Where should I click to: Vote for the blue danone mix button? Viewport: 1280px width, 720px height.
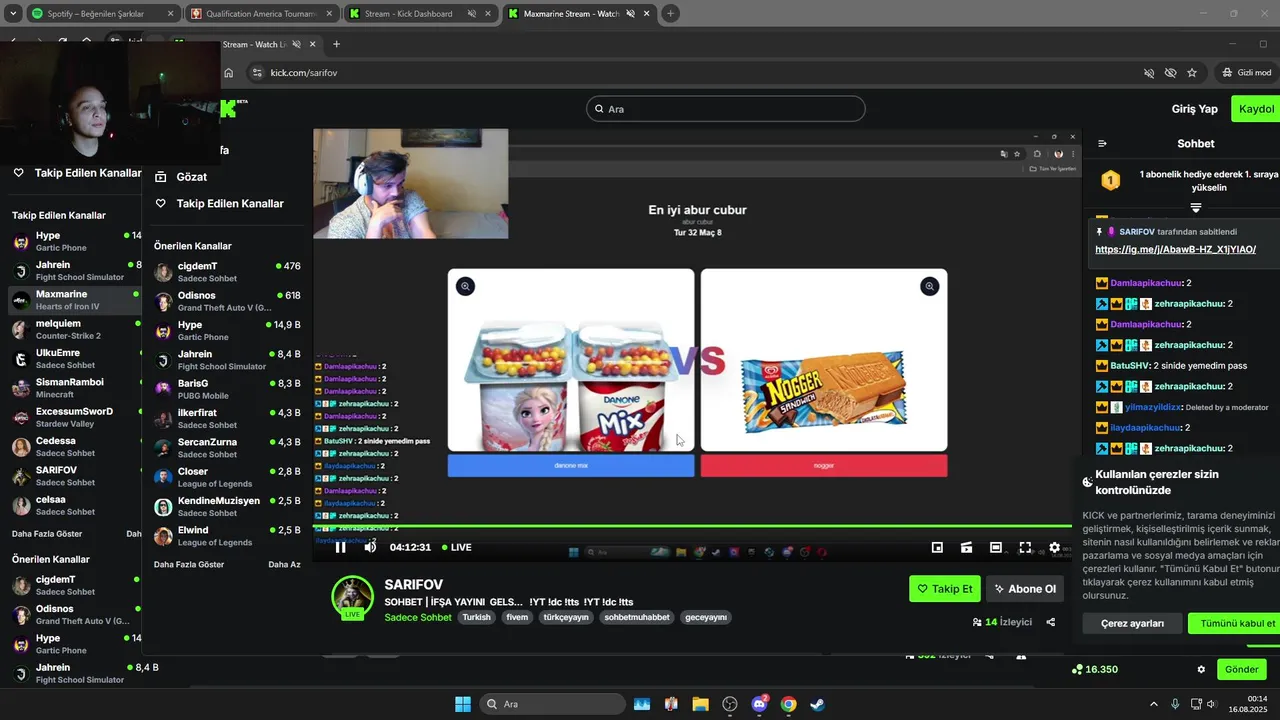[570, 466]
